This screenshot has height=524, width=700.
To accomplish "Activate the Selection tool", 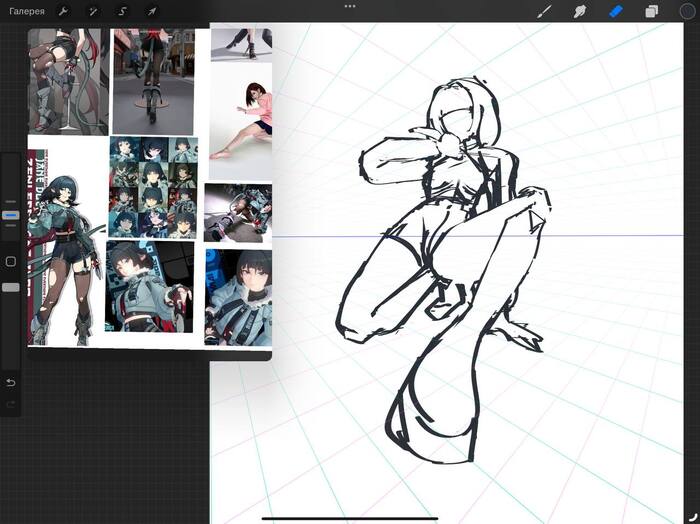I will 122,11.
